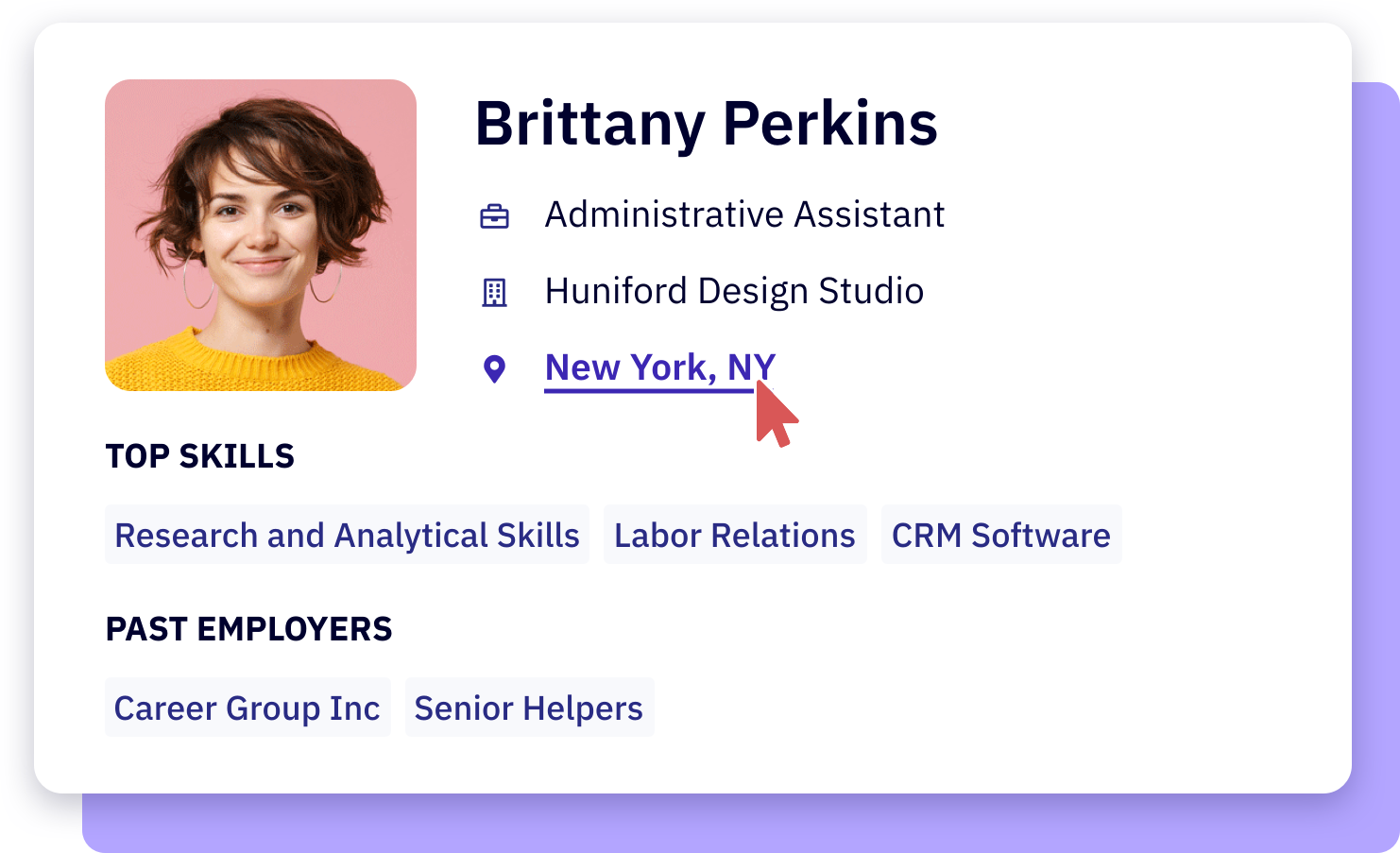This screenshot has width=1400, height=853.
Task: Click the Huniford Design Studio company name
Action: coord(734,291)
